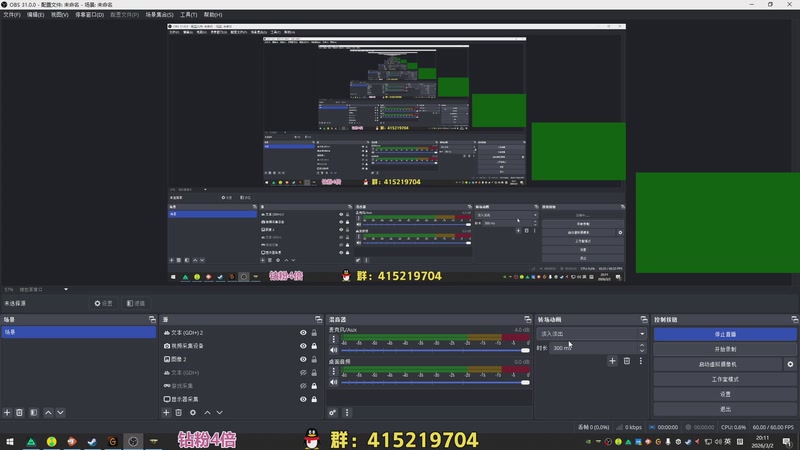Open source properties gear in Sources panel
This screenshot has height=450, width=800.
pos(193,412)
